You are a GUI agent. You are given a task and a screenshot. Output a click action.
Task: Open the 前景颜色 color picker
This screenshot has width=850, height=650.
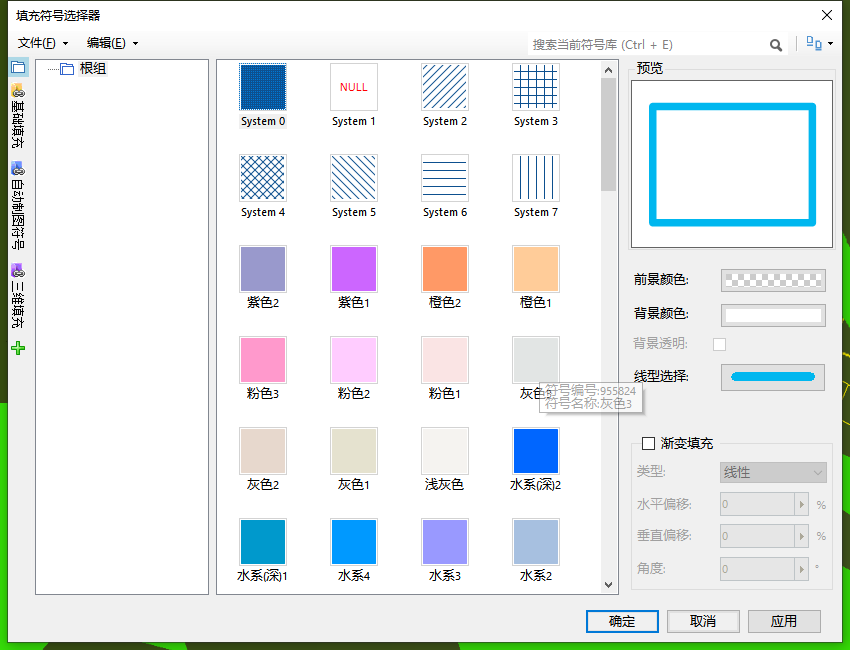point(773,280)
